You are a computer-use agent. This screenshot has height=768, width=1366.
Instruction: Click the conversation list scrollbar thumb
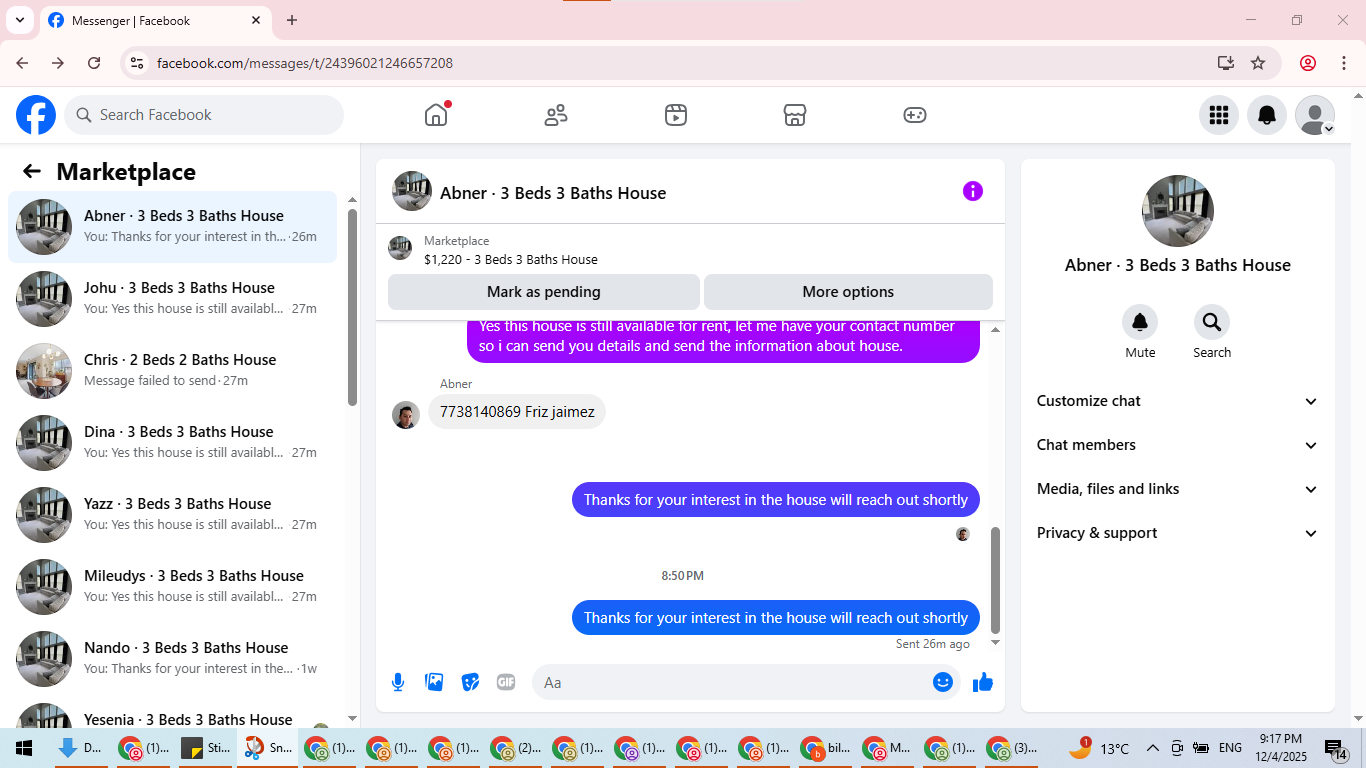point(352,306)
